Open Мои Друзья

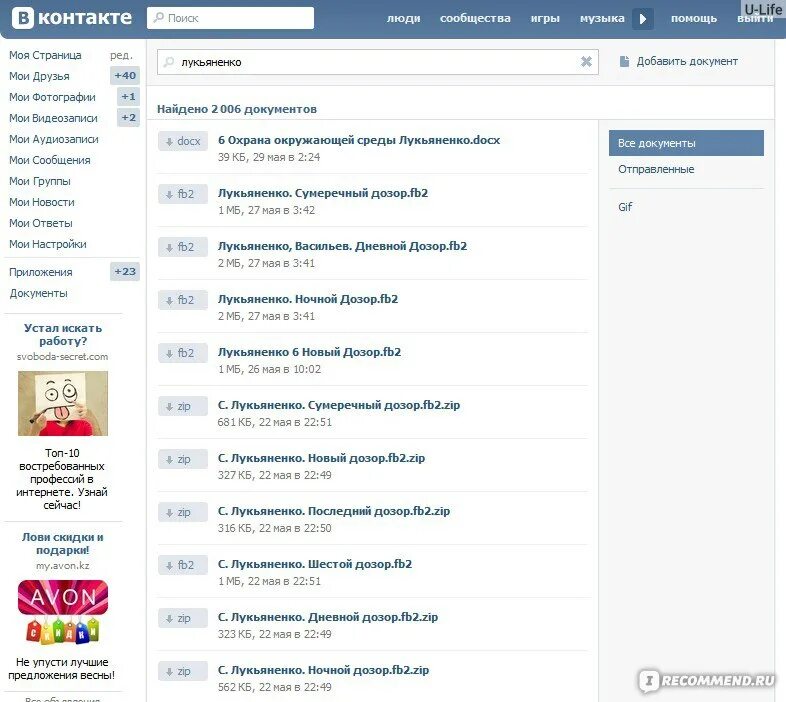[x=39, y=76]
